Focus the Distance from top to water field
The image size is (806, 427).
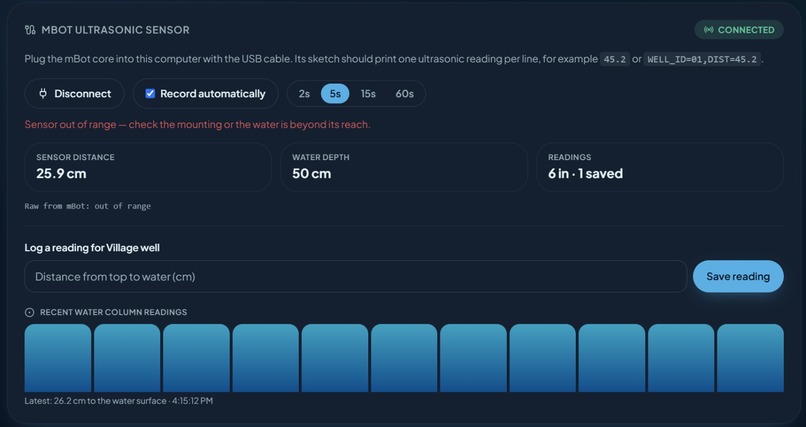pos(356,276)
